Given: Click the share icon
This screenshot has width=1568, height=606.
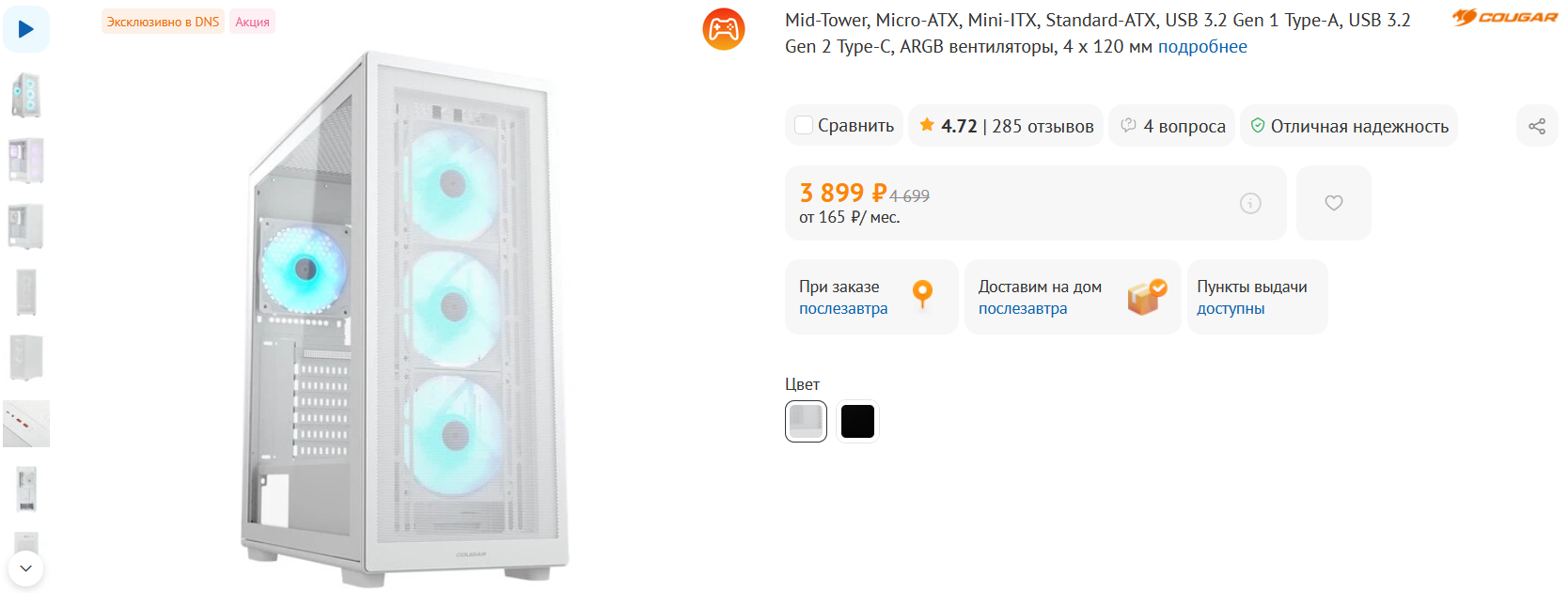Looking at the screenshot, I should [x=1537, y=126].
